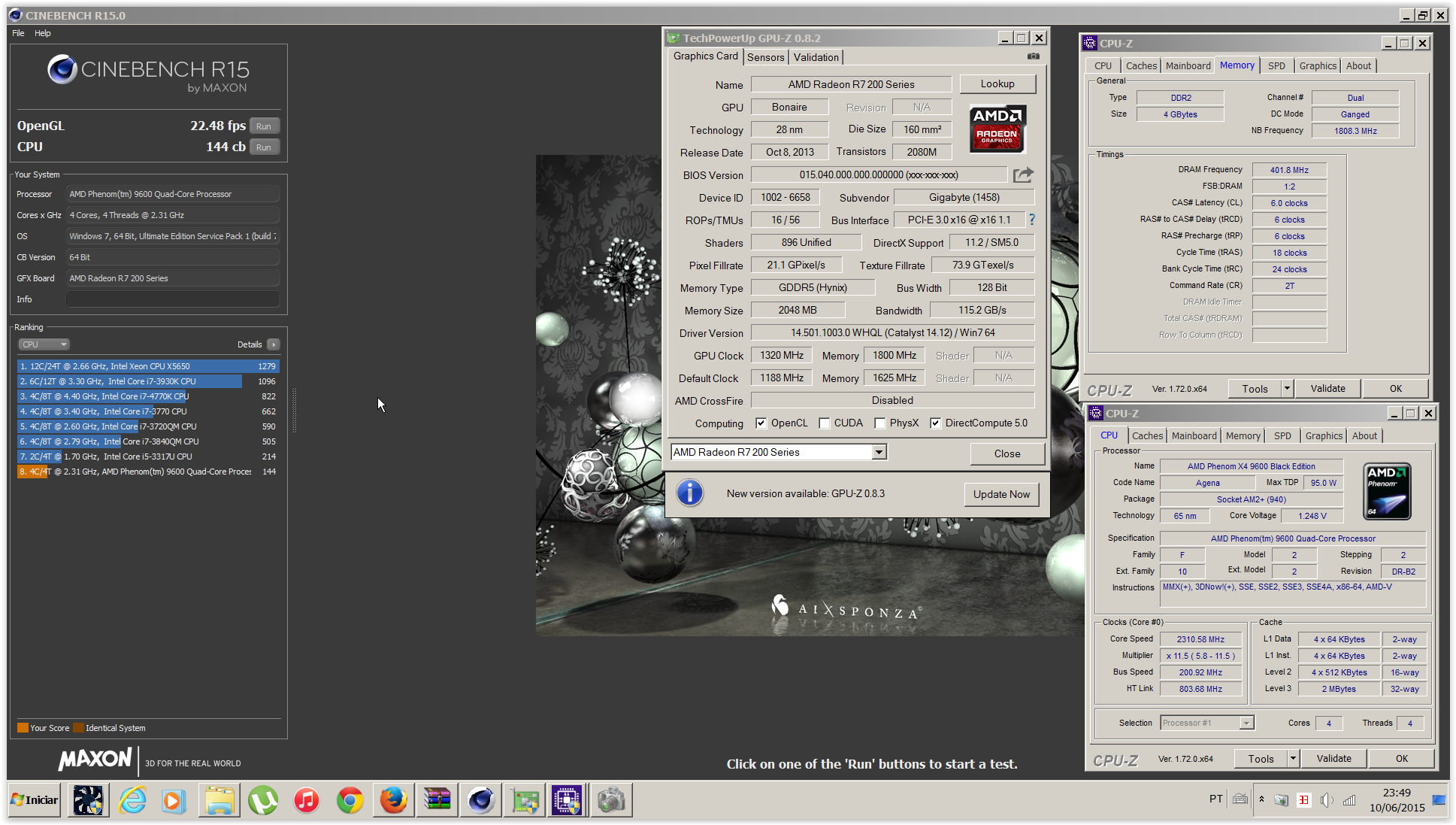
Task: Run the CPU benchmark
Action: pyautogui.click(x=263, y=147)
